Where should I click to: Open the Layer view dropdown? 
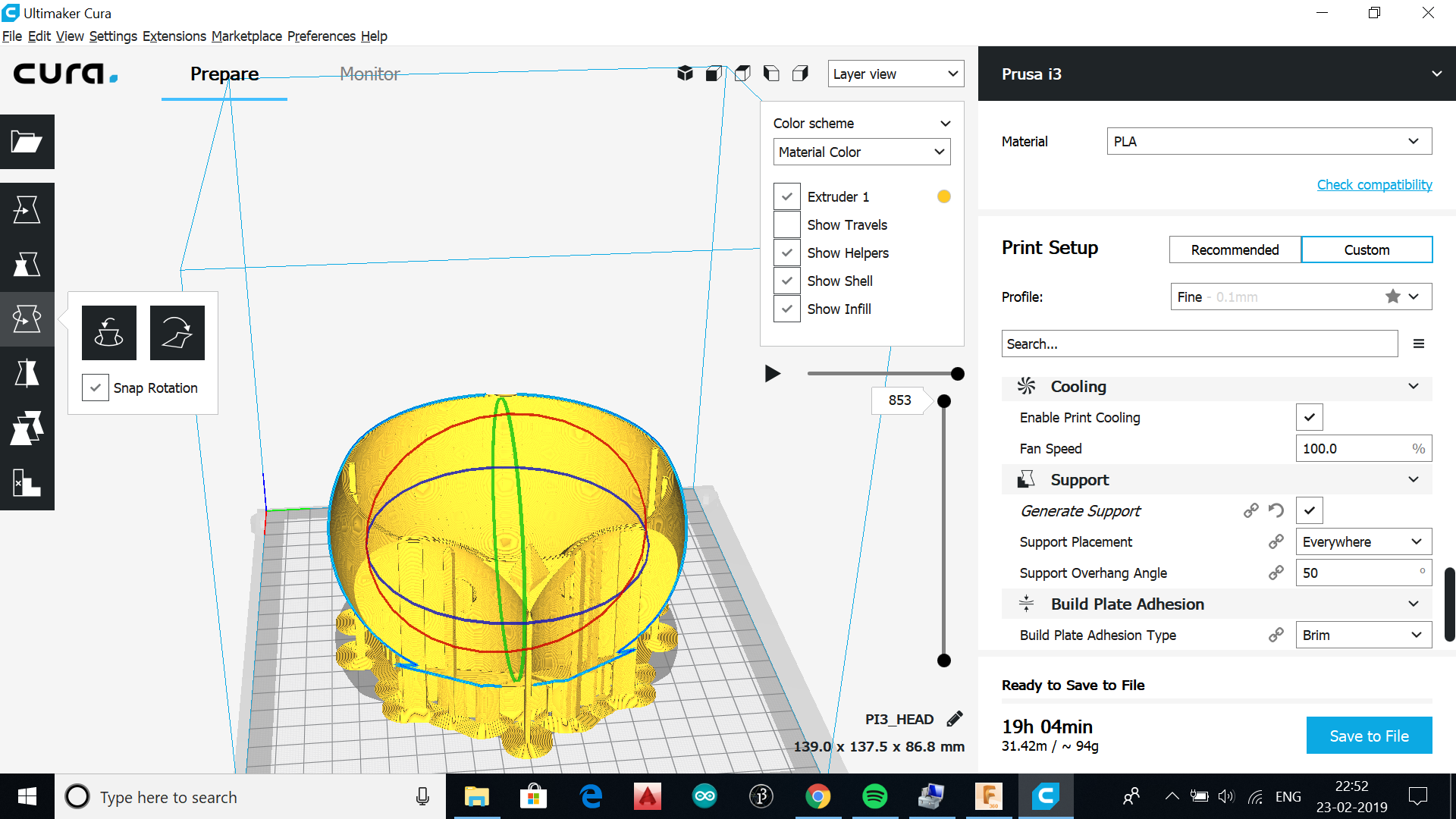coord(896,74)
